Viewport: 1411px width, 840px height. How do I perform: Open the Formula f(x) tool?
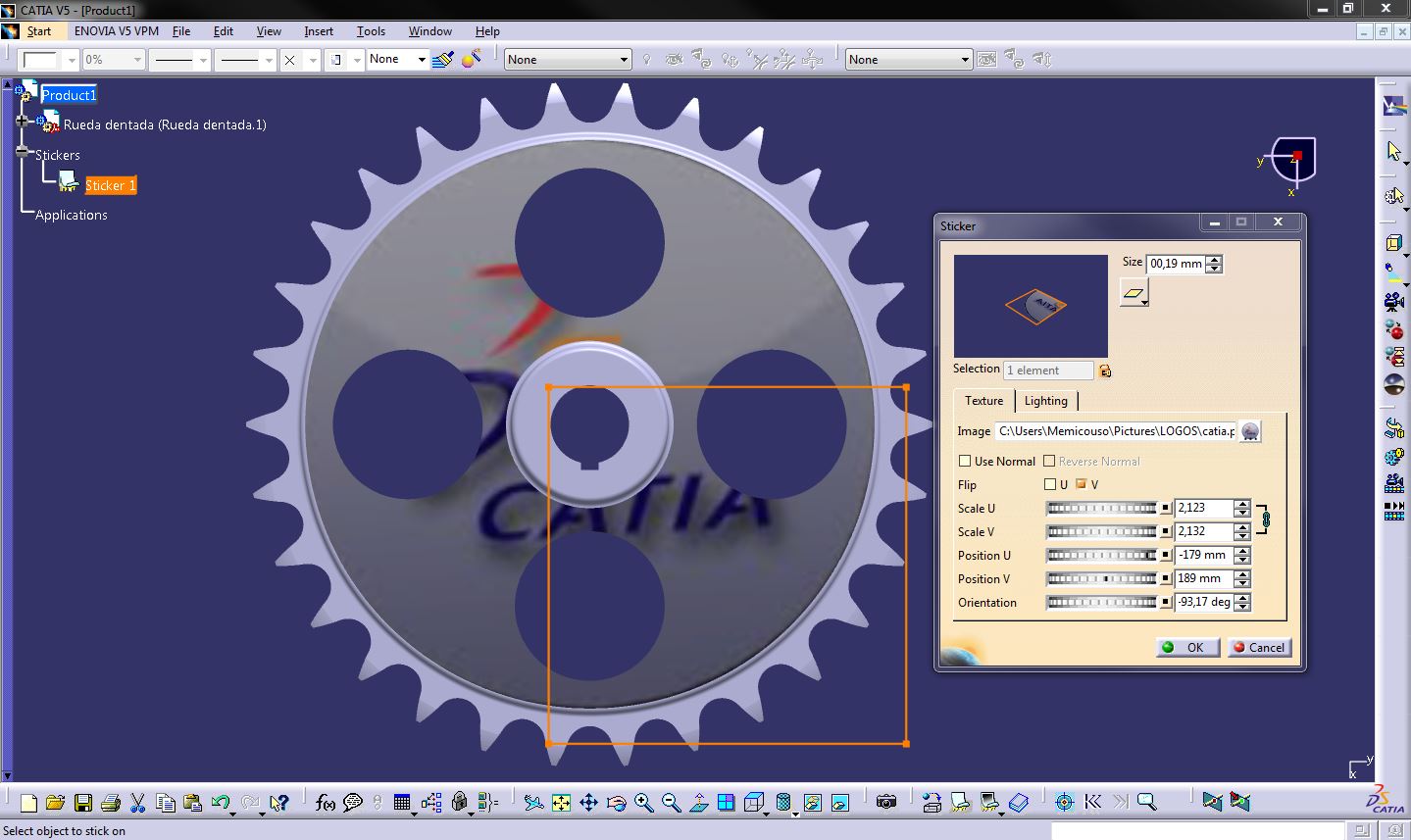coord(326,803)
